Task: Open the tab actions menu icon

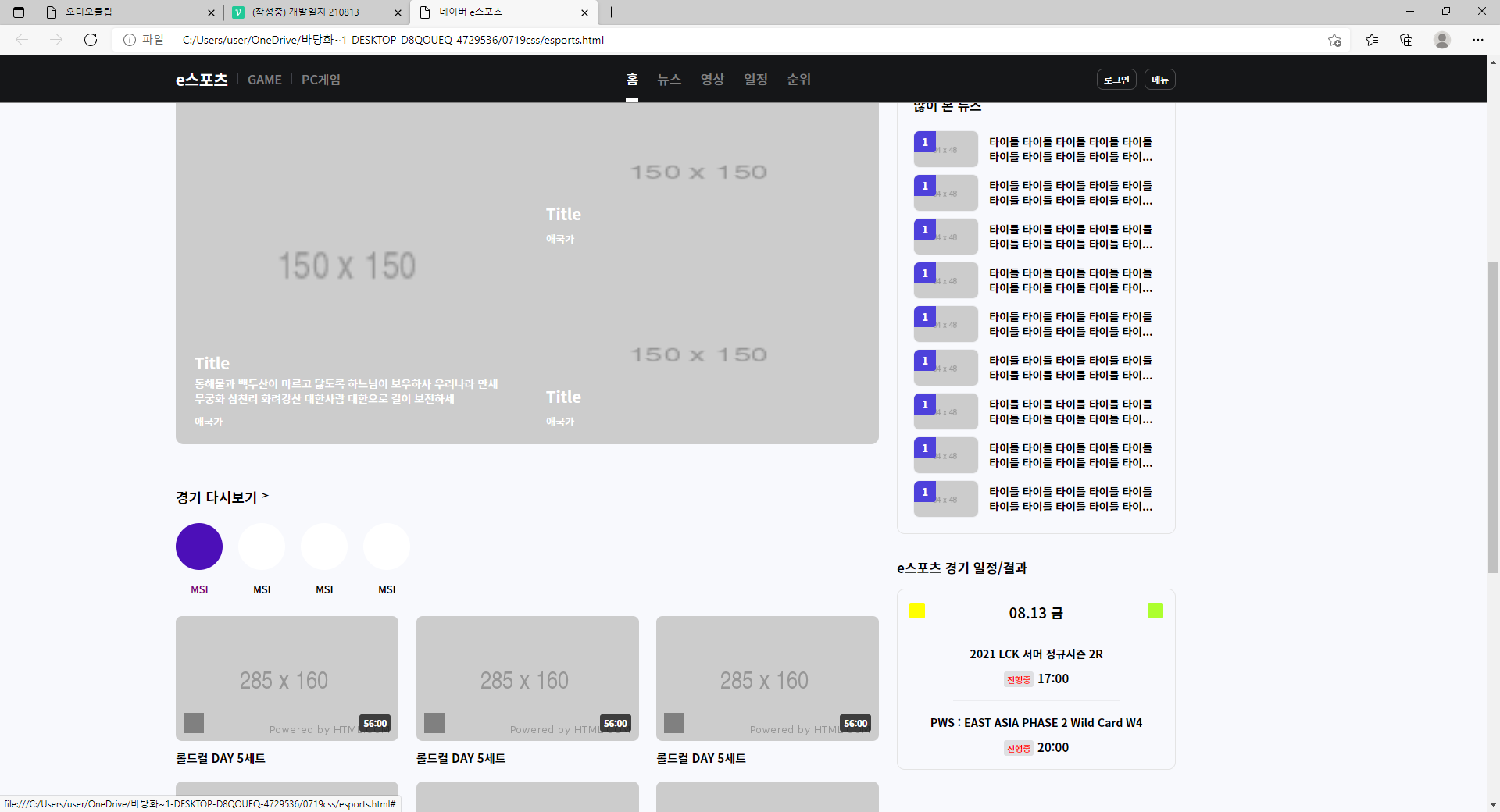Action: pos(19,12)
